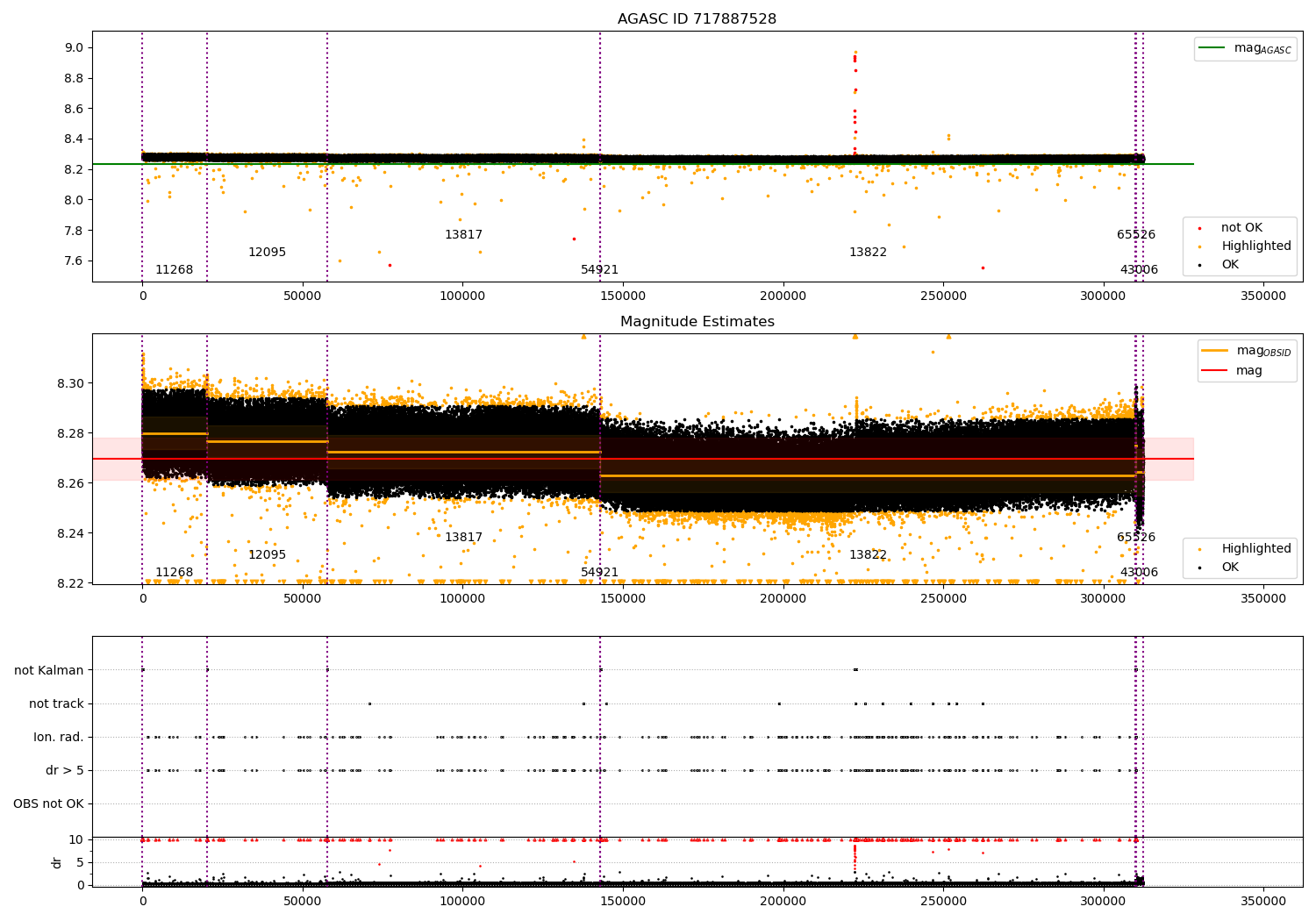Screen dimensions: 1316x921
Task: Select obsid 13817 label in AGASC plot
Action: pyautogui.click(x=463, y=234)
